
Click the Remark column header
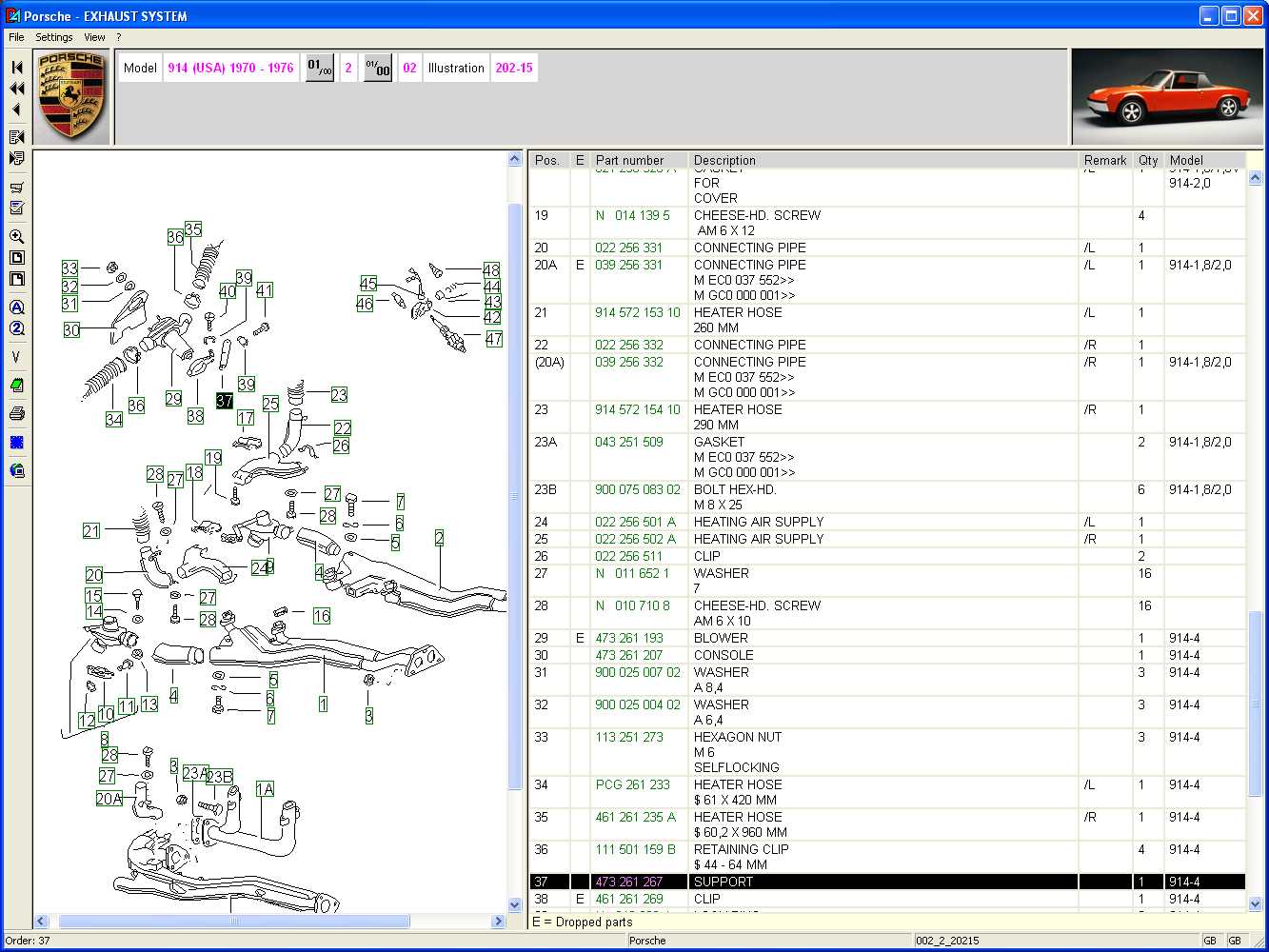(x=1105, y=160)
